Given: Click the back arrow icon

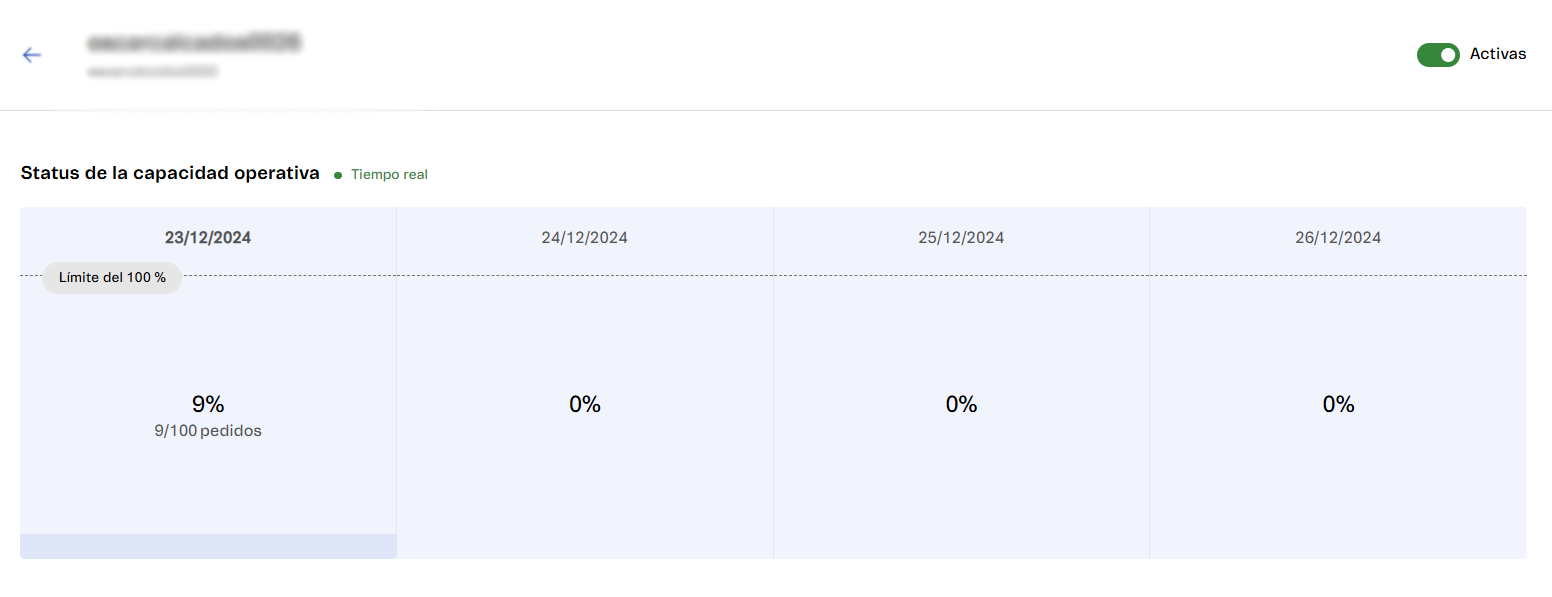Looking at the screenshot, I should pos(32,55).
